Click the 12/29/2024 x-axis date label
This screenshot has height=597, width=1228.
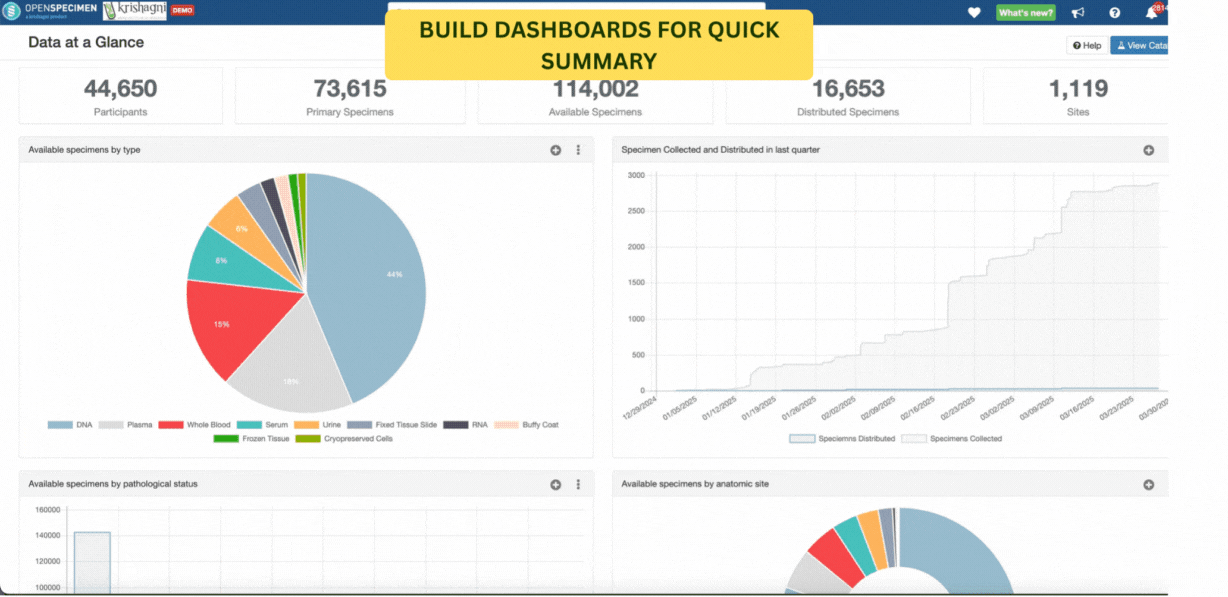pos(638,408)
